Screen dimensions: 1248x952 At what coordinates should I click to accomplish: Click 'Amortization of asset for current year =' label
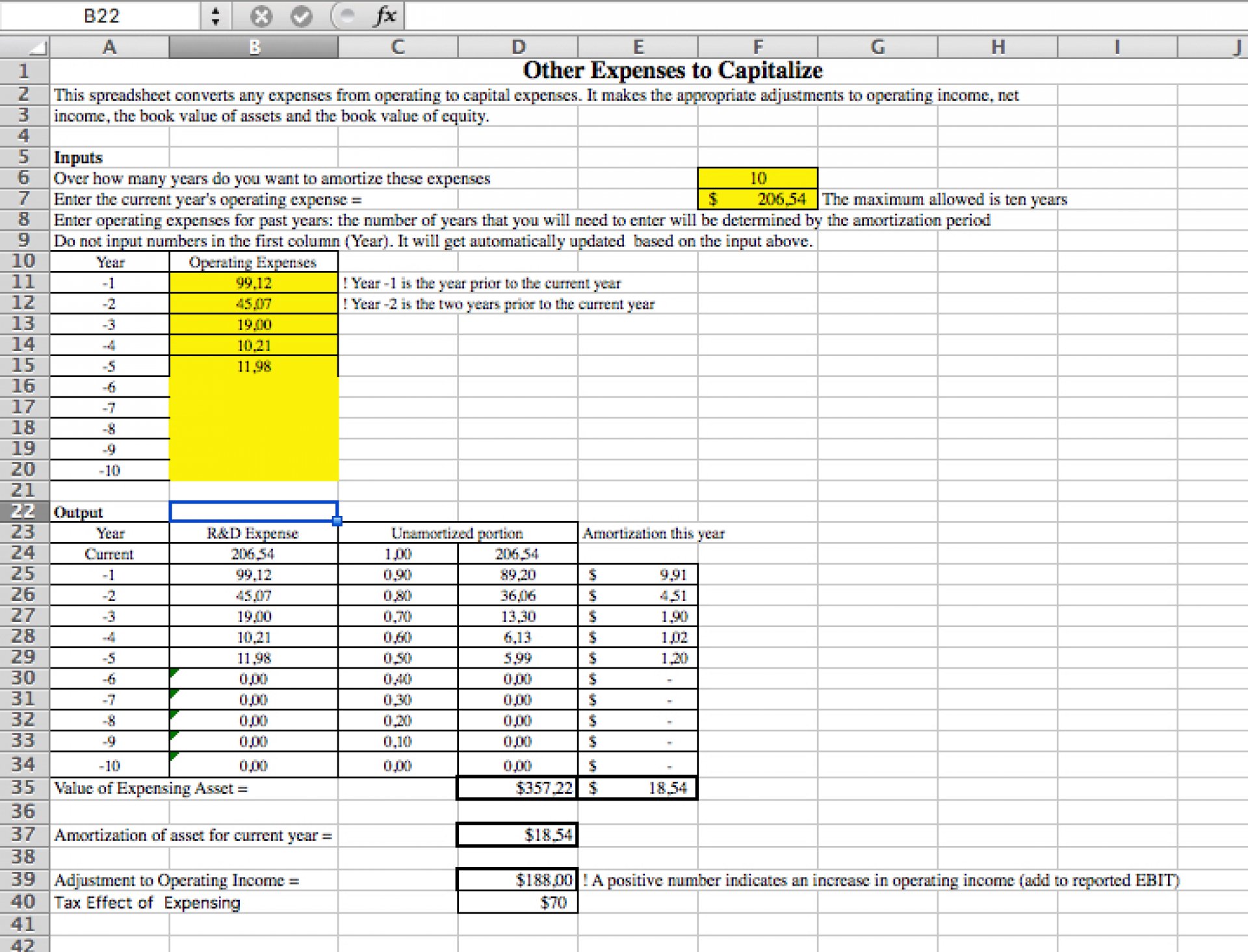(193, 835)
